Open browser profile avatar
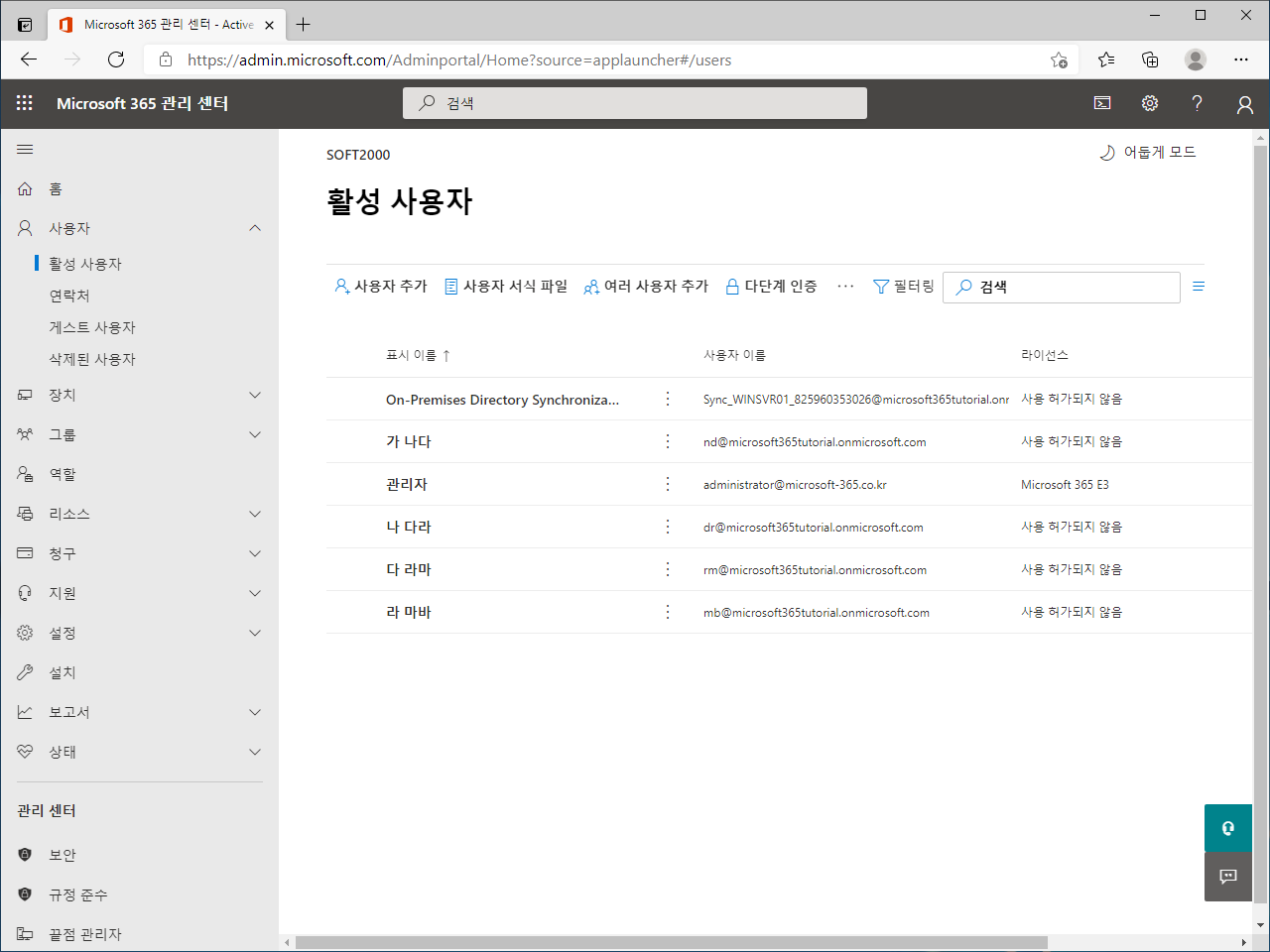The width and height of the screenshot is (1270, 952). (1196, 59)
